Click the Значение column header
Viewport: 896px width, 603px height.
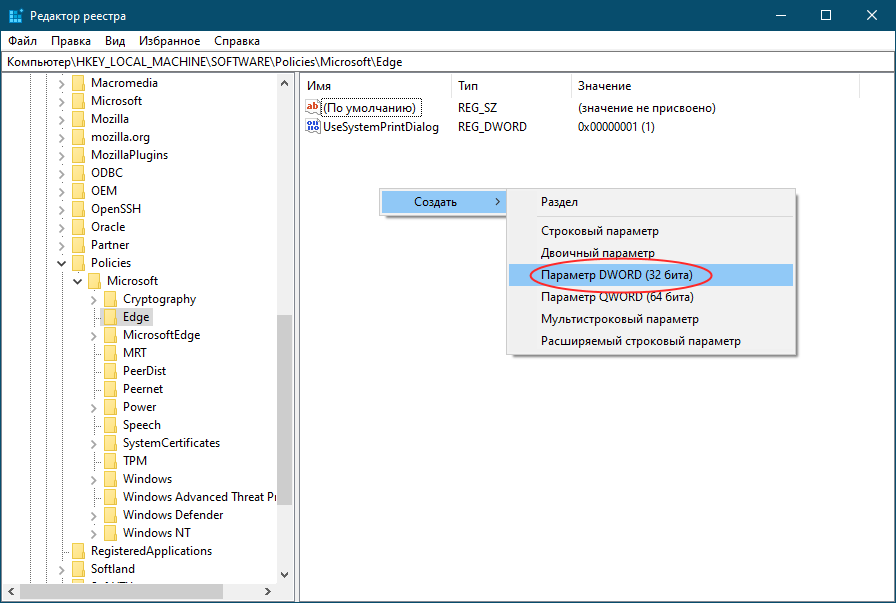tap(715, 86)
